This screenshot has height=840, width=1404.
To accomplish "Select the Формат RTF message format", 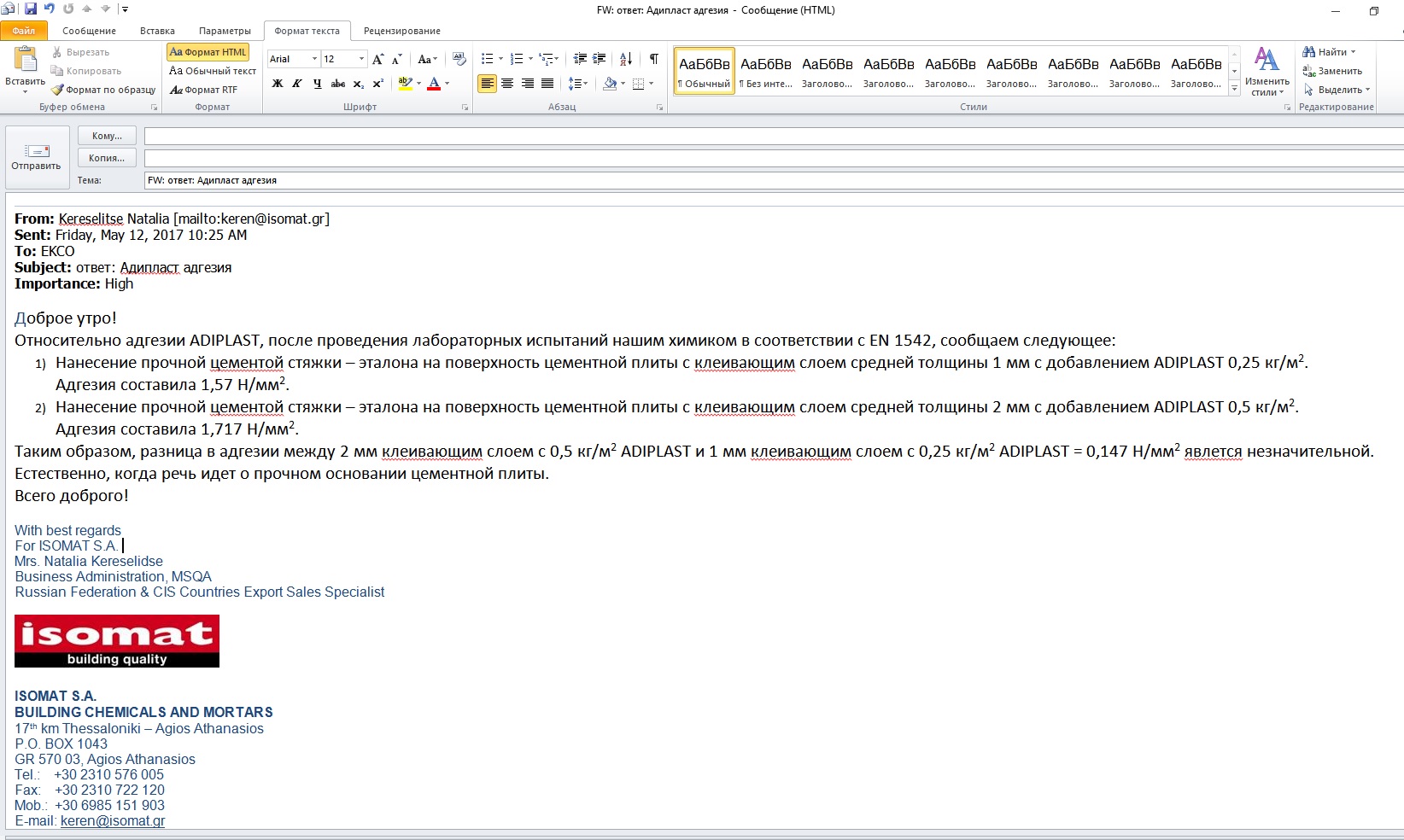I will (204, 90).
